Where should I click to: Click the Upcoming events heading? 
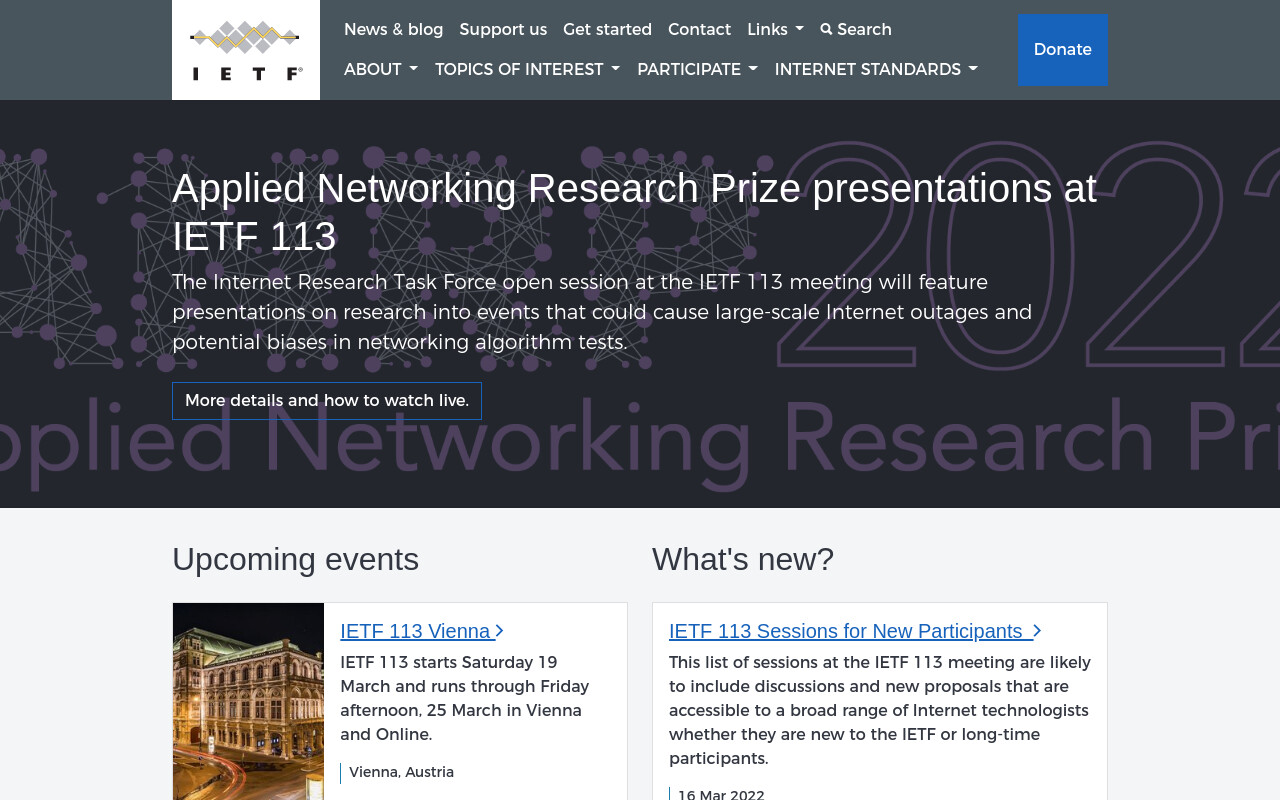295,559
